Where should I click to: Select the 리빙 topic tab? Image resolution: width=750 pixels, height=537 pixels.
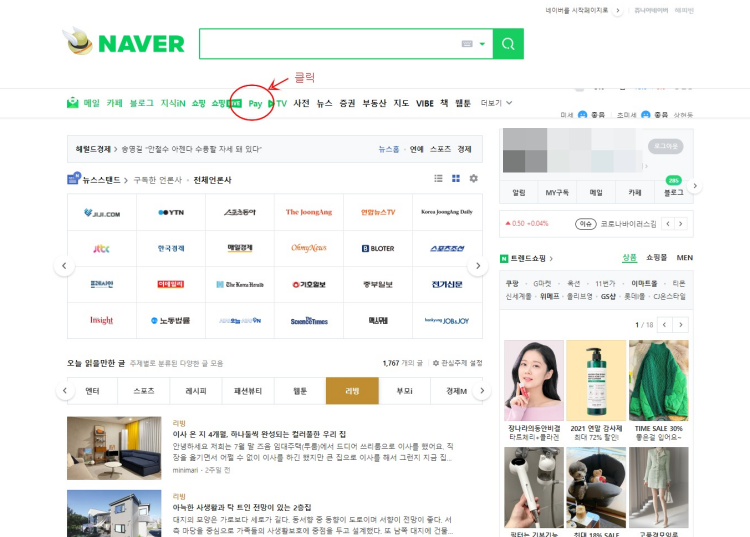click(352, 391)
